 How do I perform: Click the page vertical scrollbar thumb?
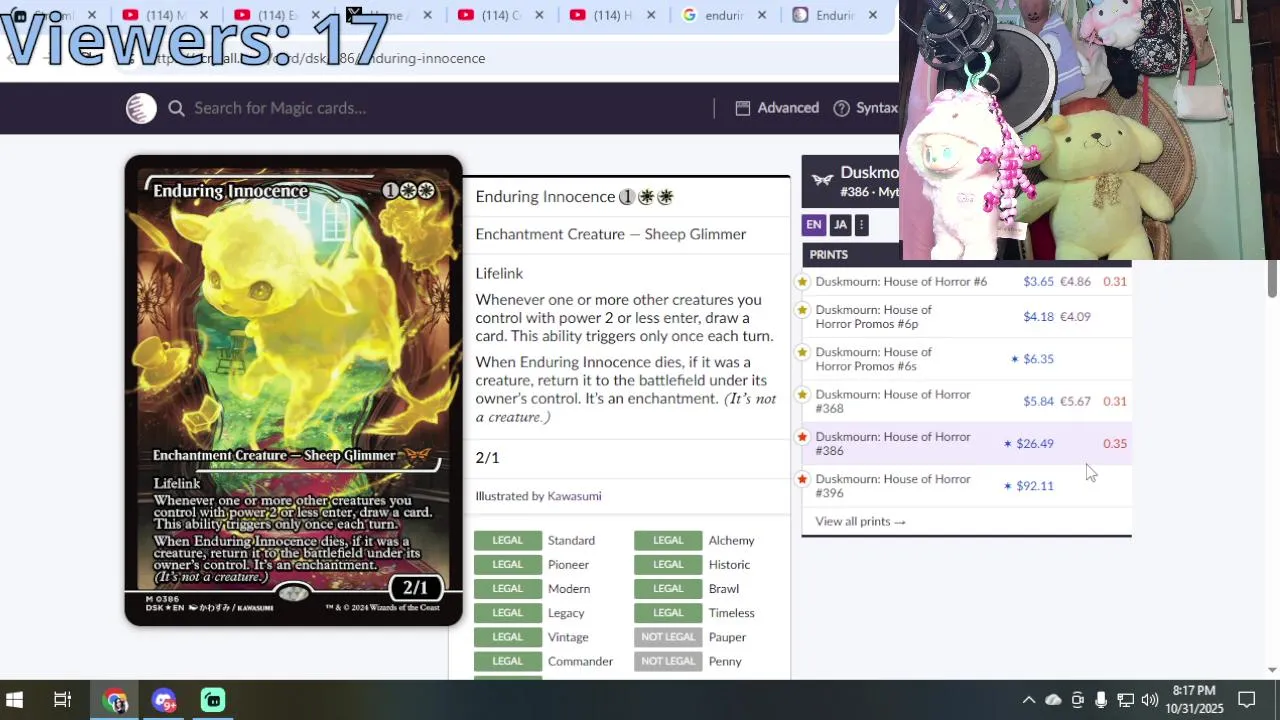[x=1272, y=280]
